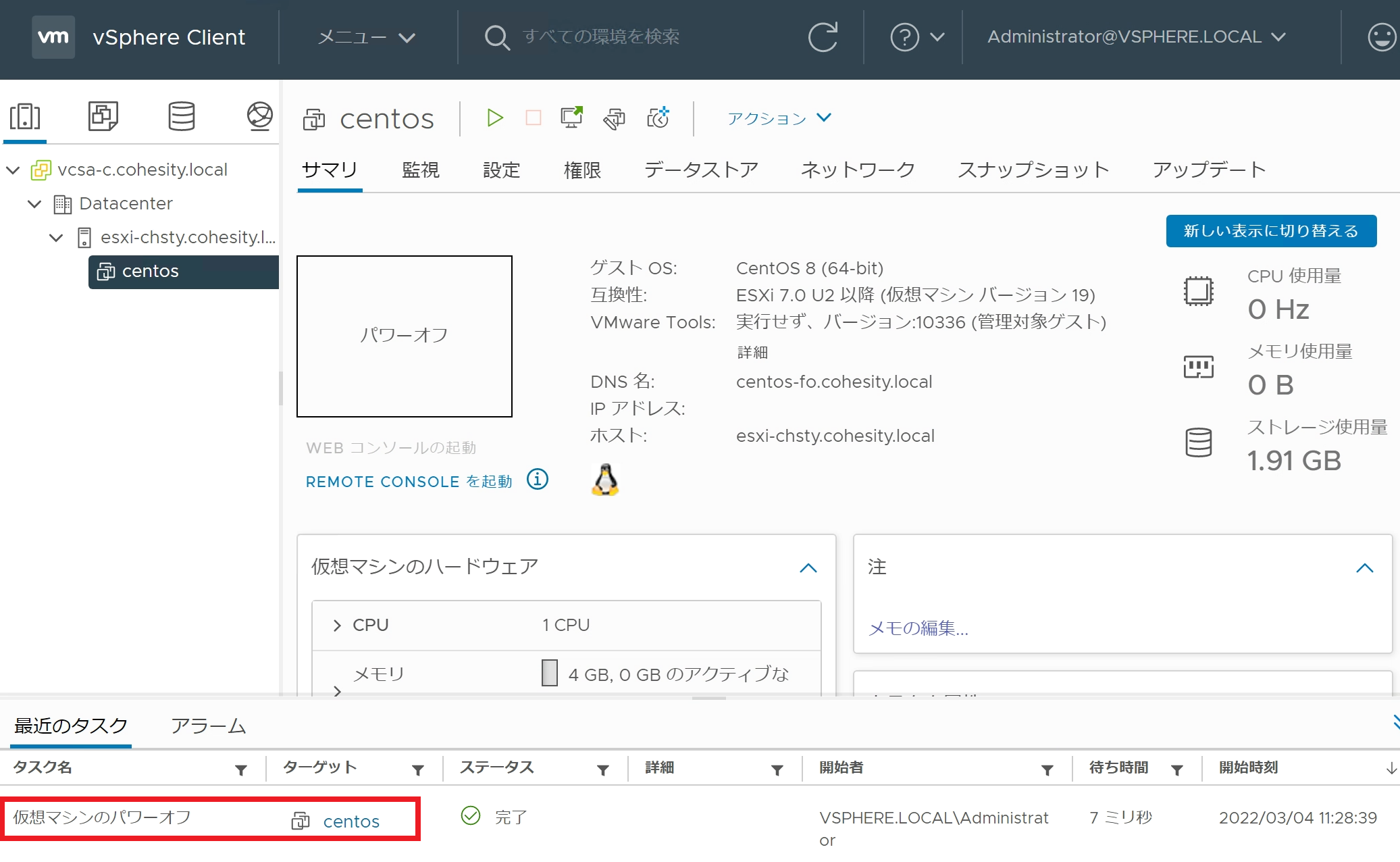Click the smiley feedback icon
Viewport: 1400px width, 862px height.
1382,37
